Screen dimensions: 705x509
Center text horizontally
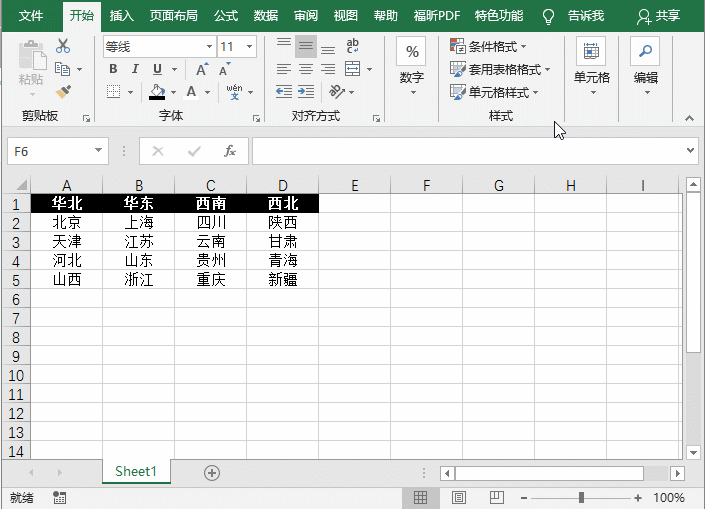point(306,69)
